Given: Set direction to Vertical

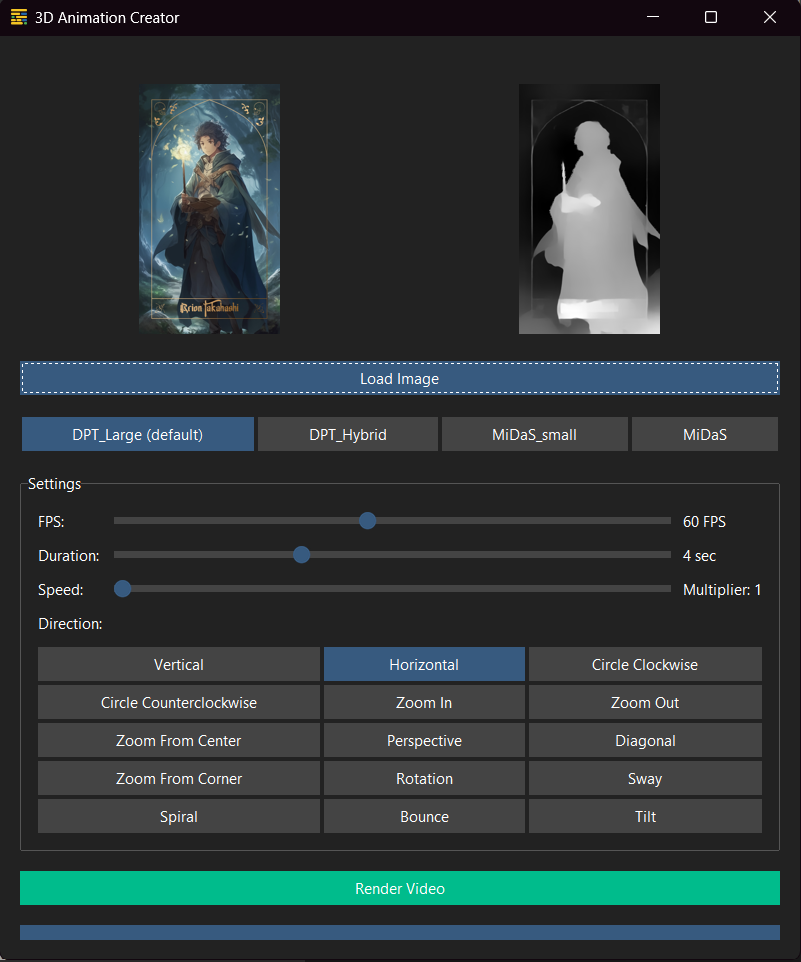Looking at the screenshot, I should [179, 665].
